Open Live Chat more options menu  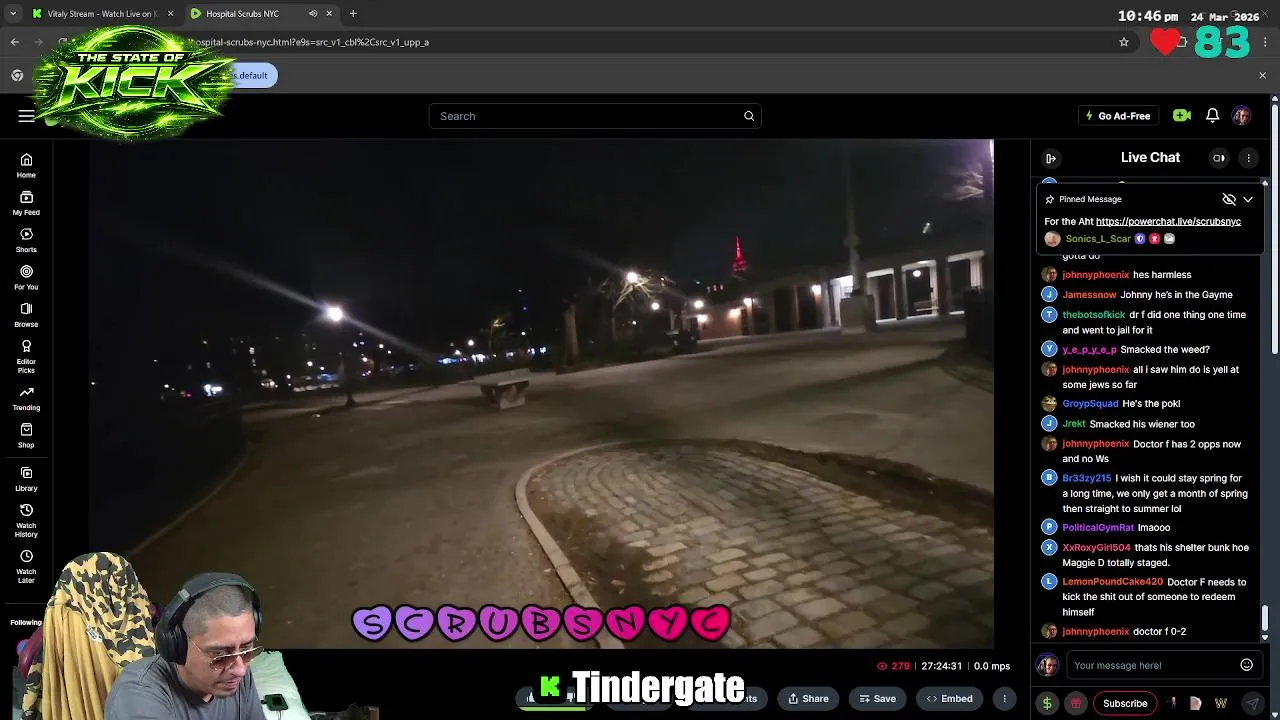pos(1248,158)
